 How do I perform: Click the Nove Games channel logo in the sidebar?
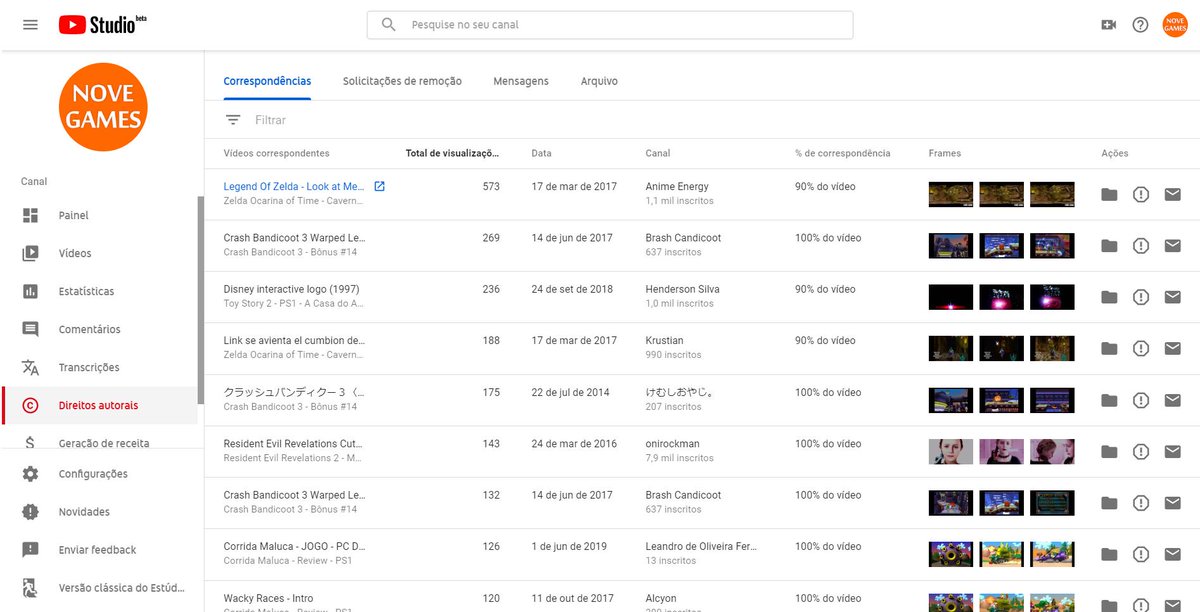point(102,107)
